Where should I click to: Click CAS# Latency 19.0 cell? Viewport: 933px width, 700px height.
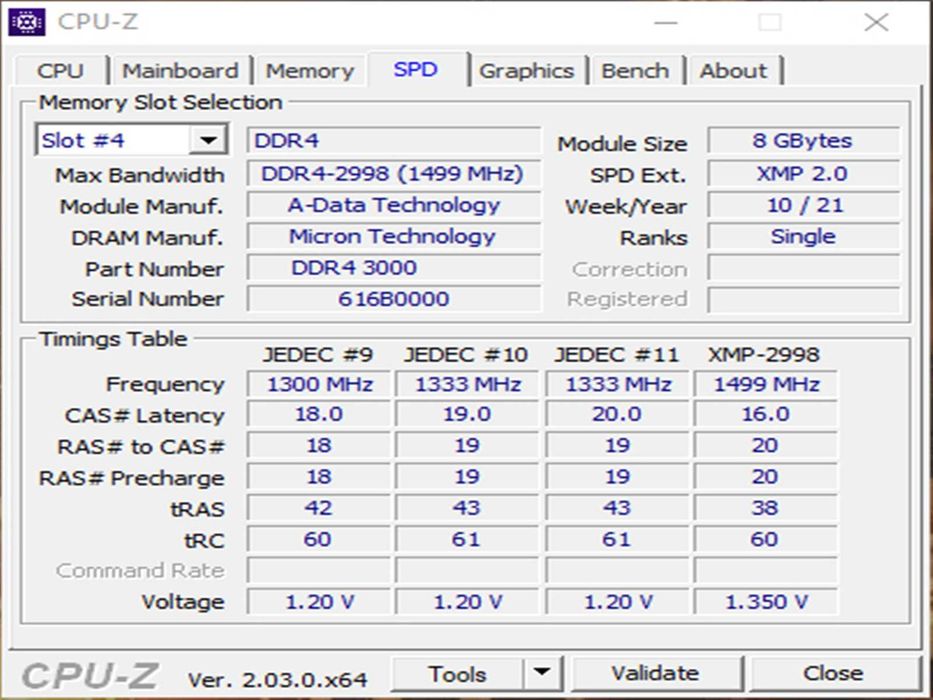click(x=467, y=414)
